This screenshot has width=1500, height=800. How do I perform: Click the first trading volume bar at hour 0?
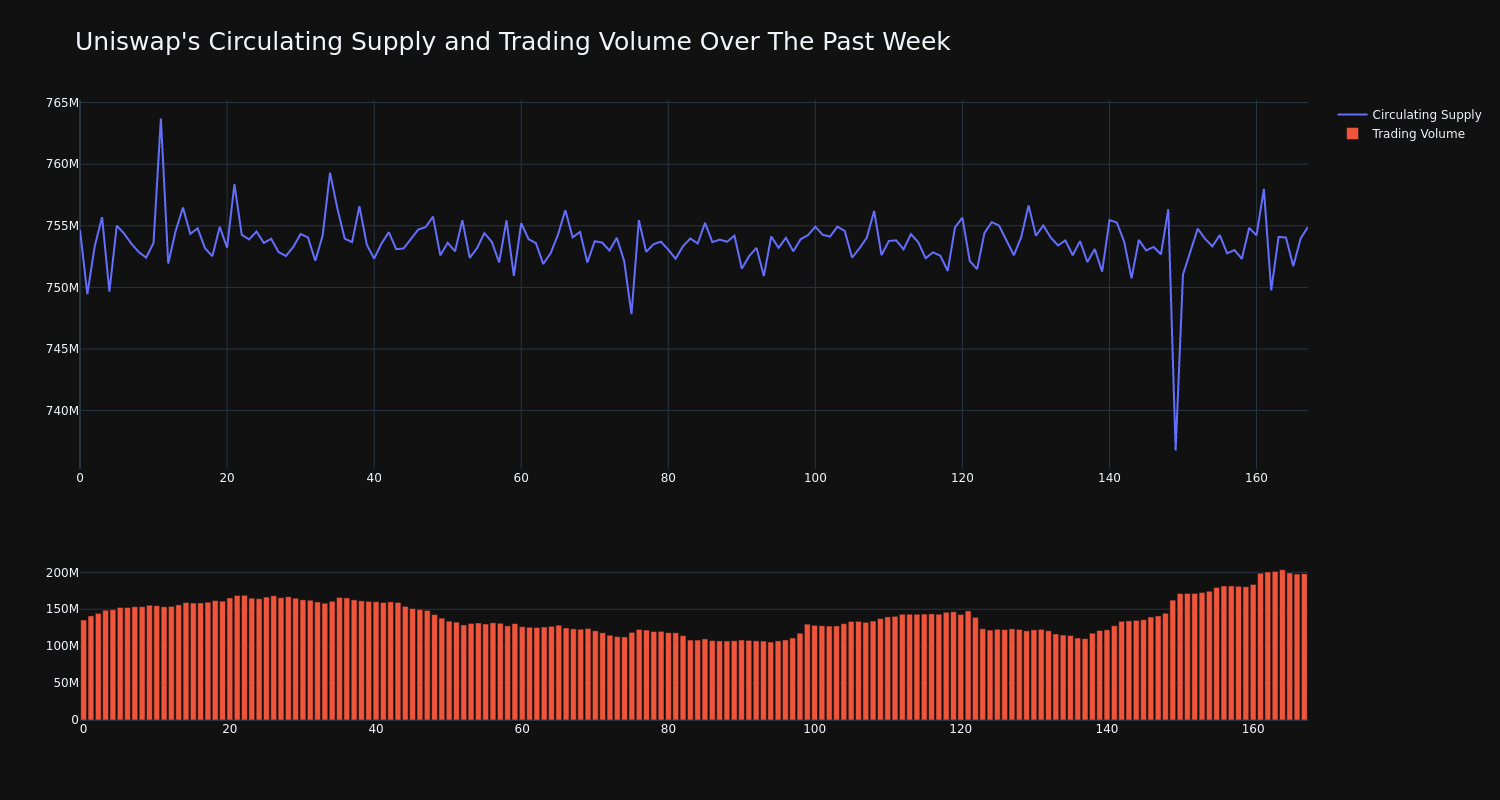(x=83, y=670)
